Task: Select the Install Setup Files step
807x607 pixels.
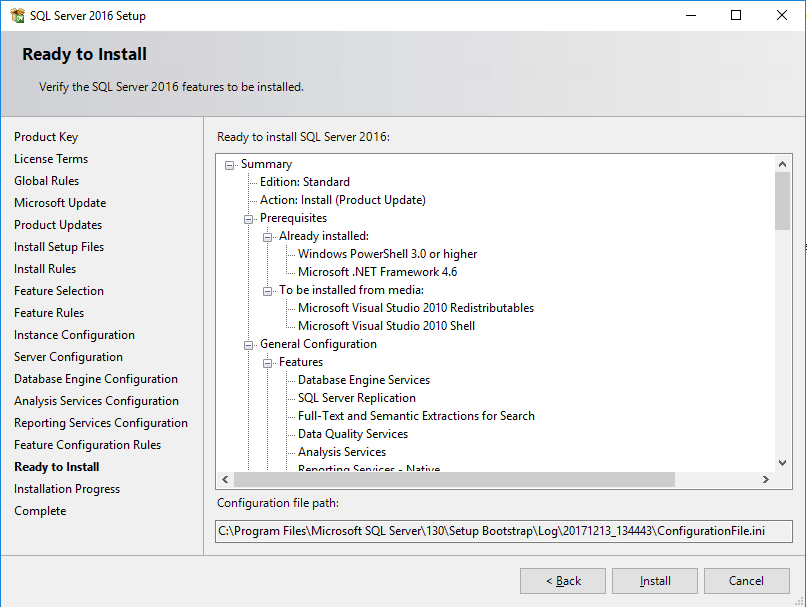Action: tap(59, 247)
